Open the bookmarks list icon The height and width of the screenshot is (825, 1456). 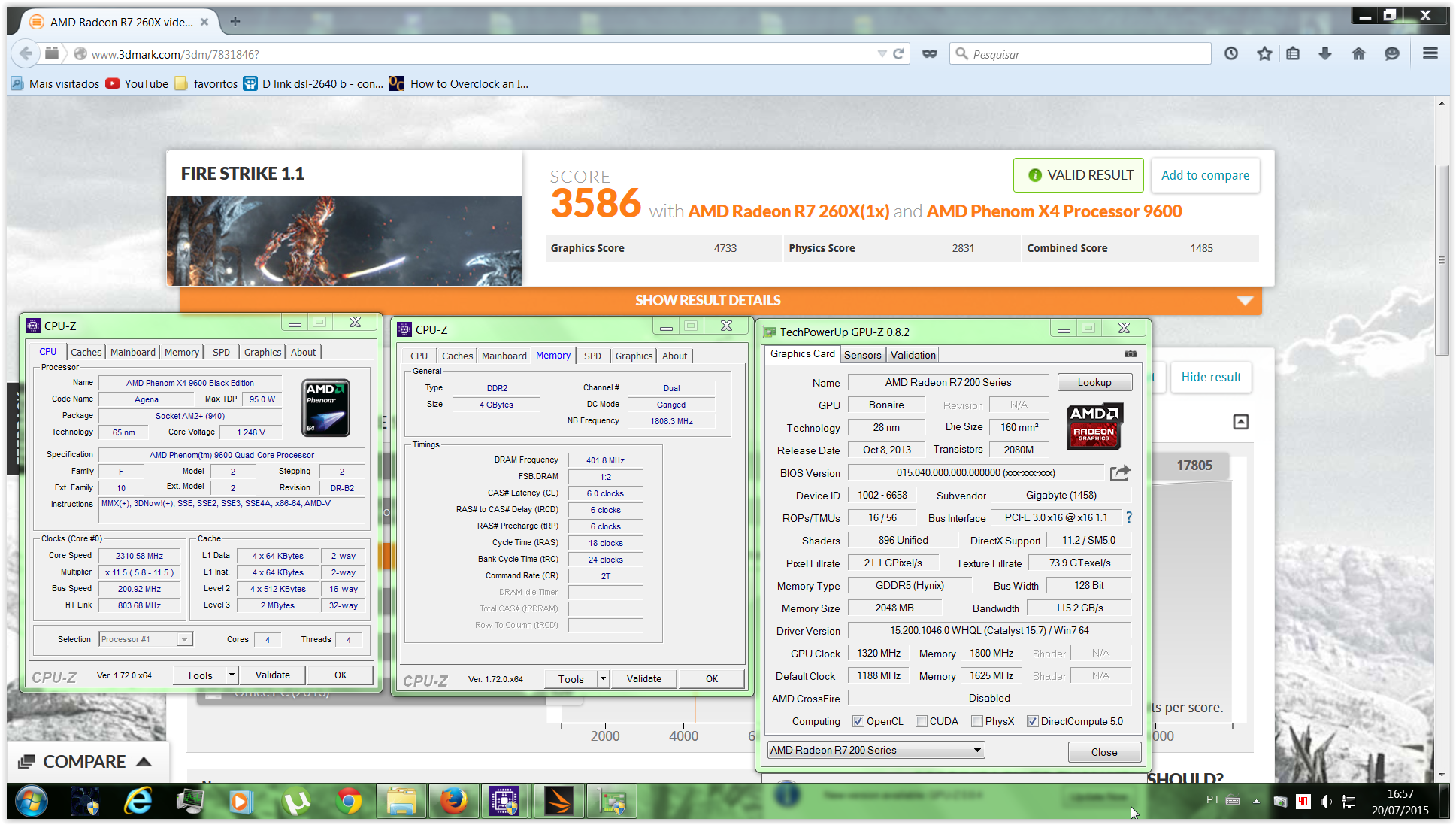click(x=1293, y=54)
